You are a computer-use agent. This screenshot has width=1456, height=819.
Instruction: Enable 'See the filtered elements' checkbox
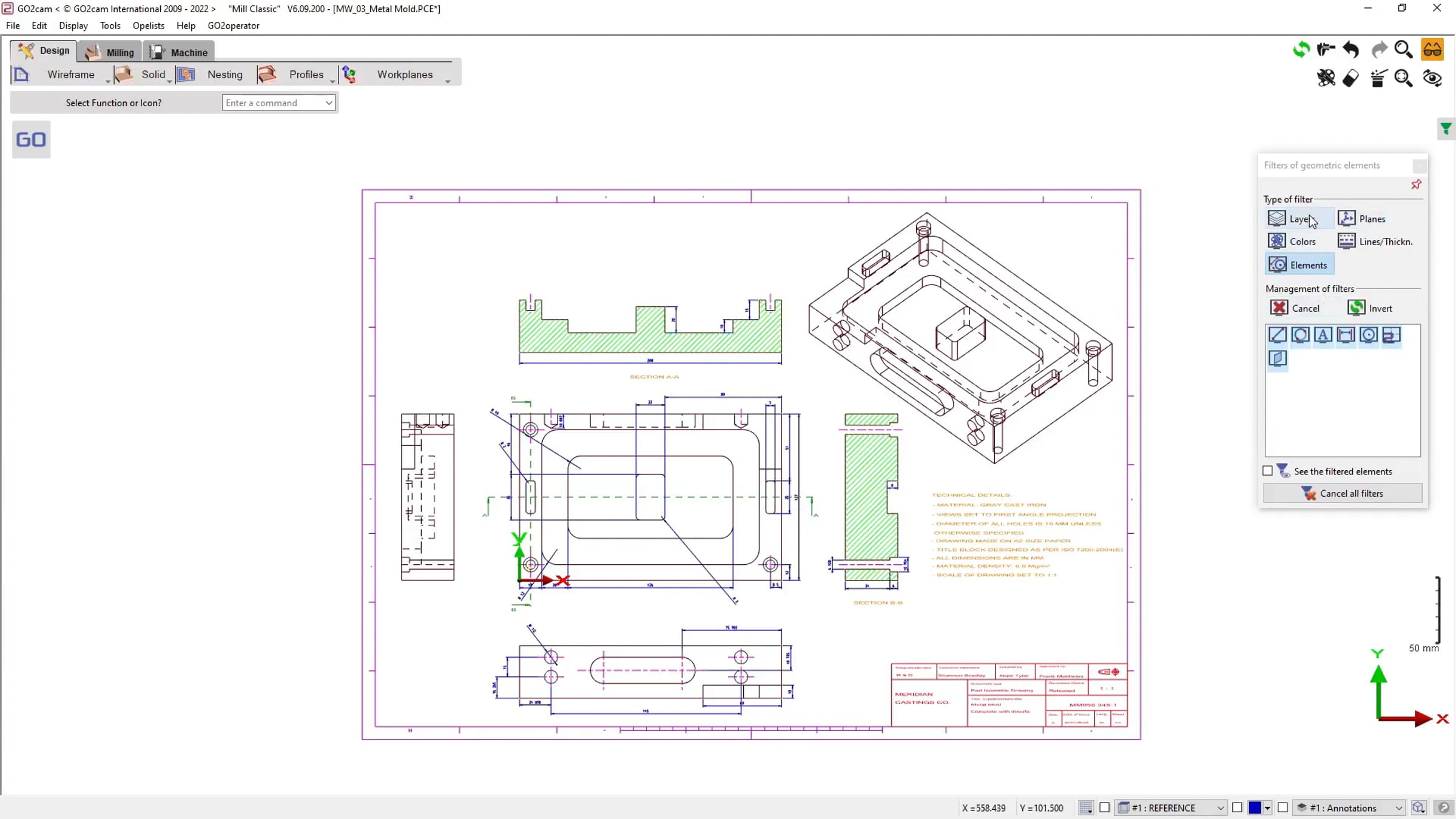pos(1268,471)
